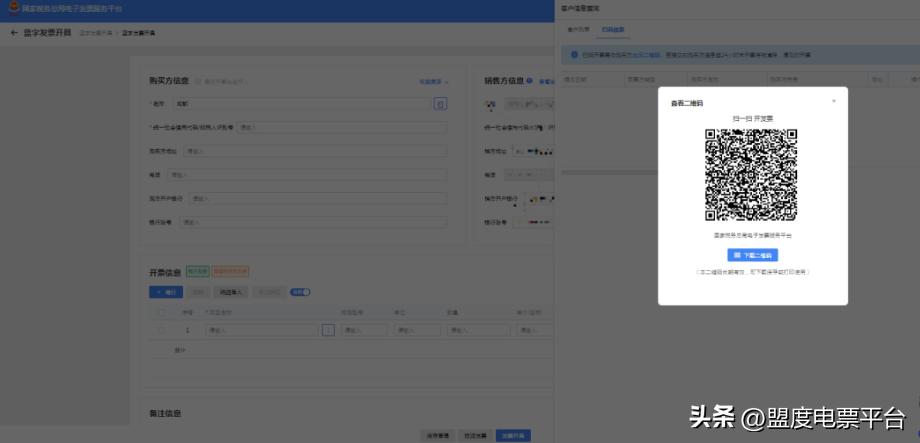Click first breadcrumb link after page title
This screenshot has height=443, width=920.
(x=96, y=33)
